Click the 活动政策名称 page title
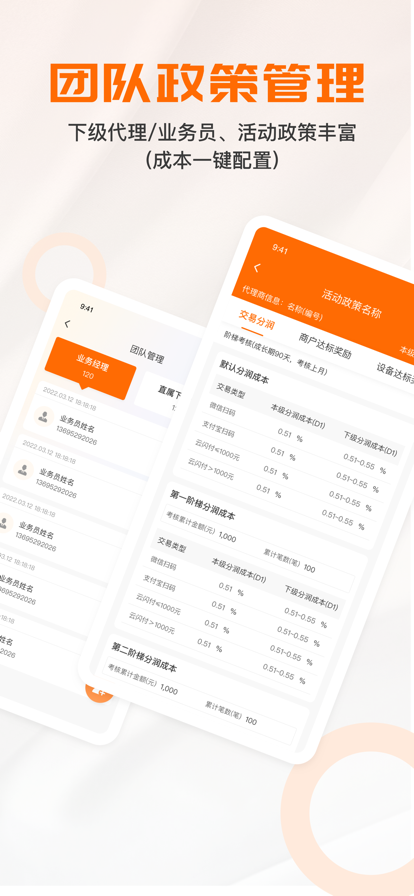 tap(351, 303)
